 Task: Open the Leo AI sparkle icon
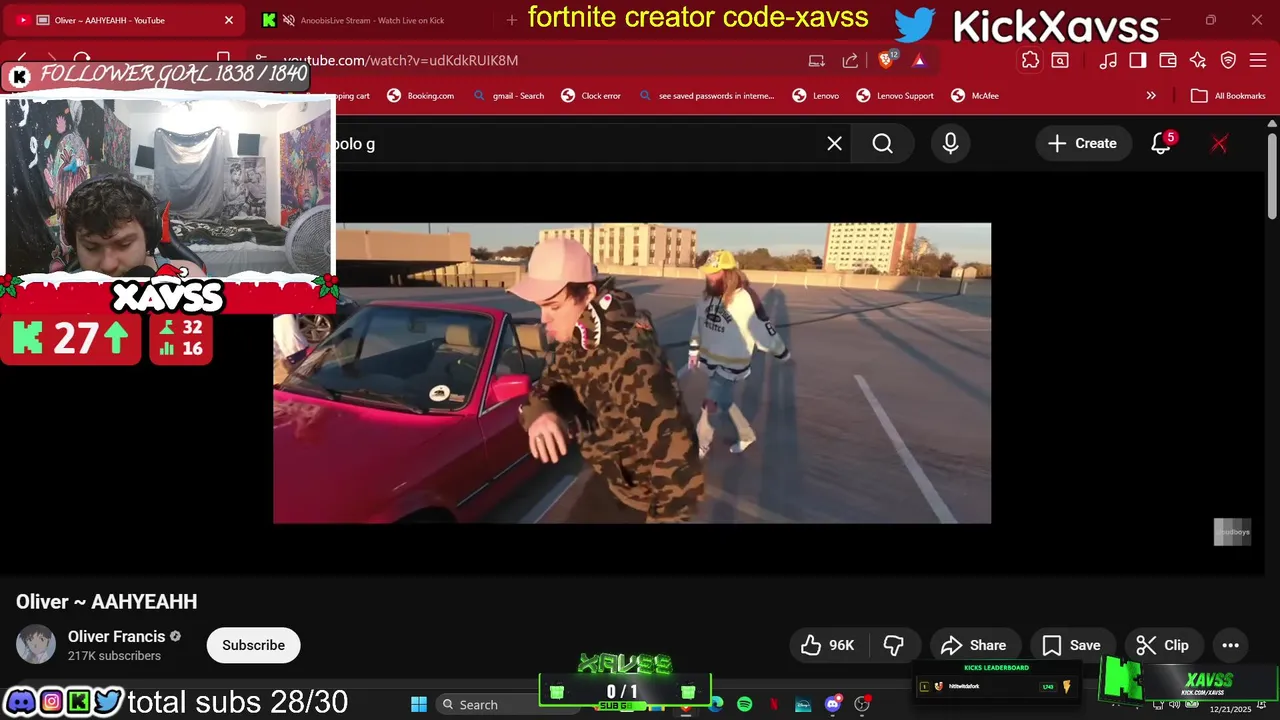pos(1198,60)
